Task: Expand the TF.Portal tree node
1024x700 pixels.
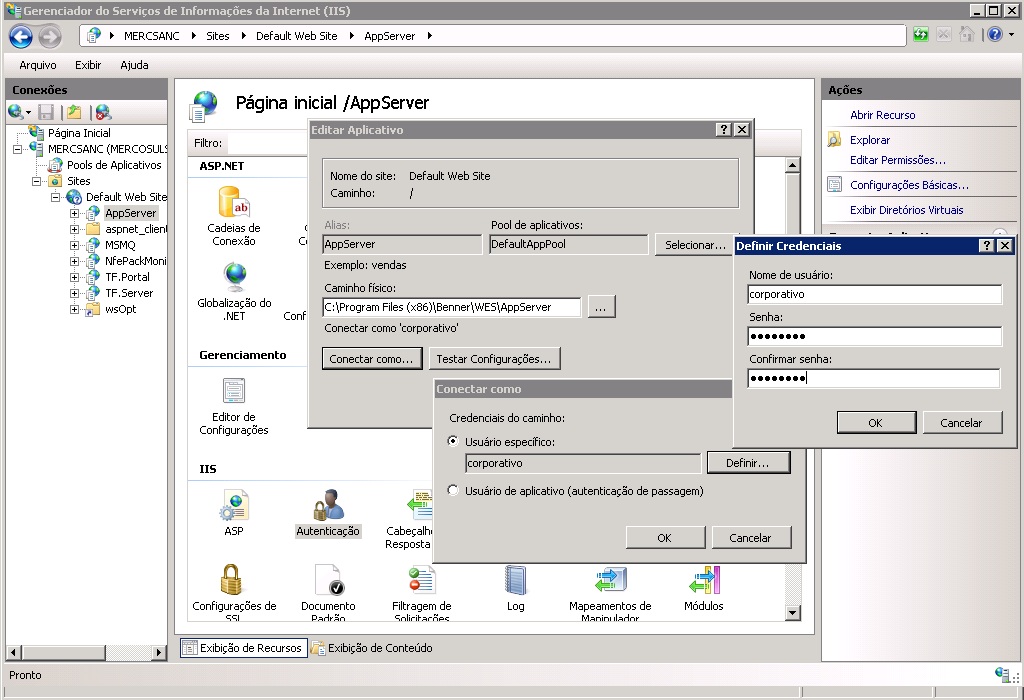Action: 75,277
